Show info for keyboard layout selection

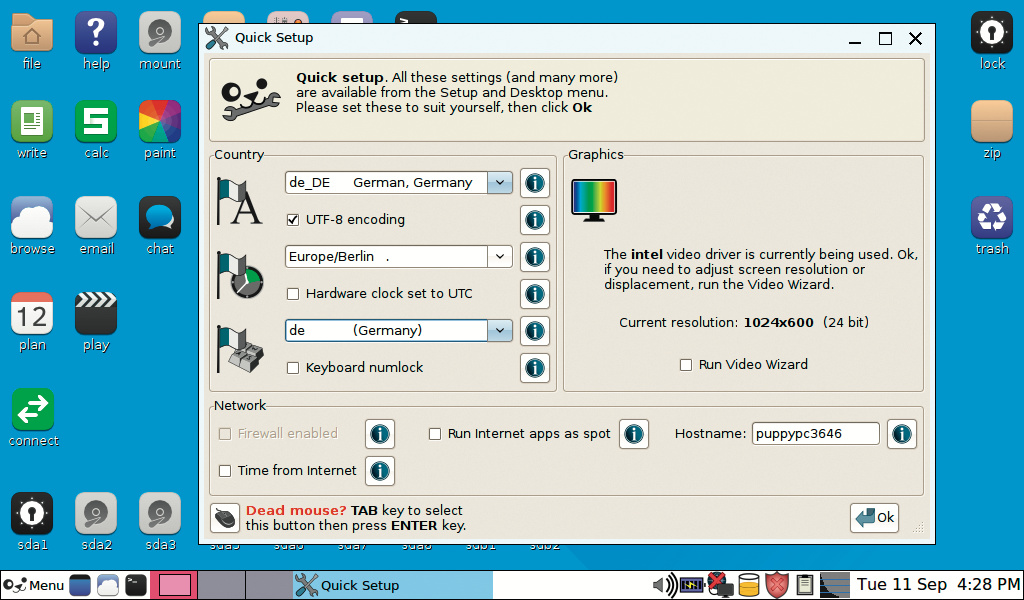tap(535, 330)
